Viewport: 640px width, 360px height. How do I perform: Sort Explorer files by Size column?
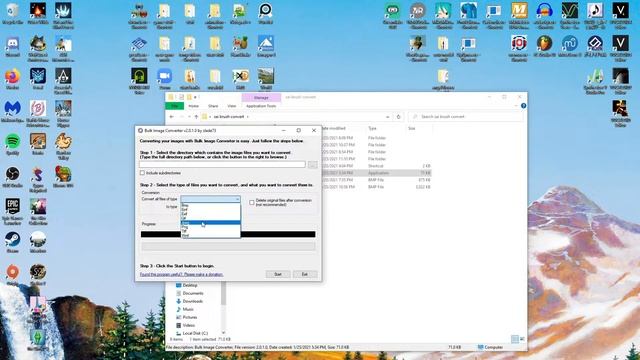point(411,128)
